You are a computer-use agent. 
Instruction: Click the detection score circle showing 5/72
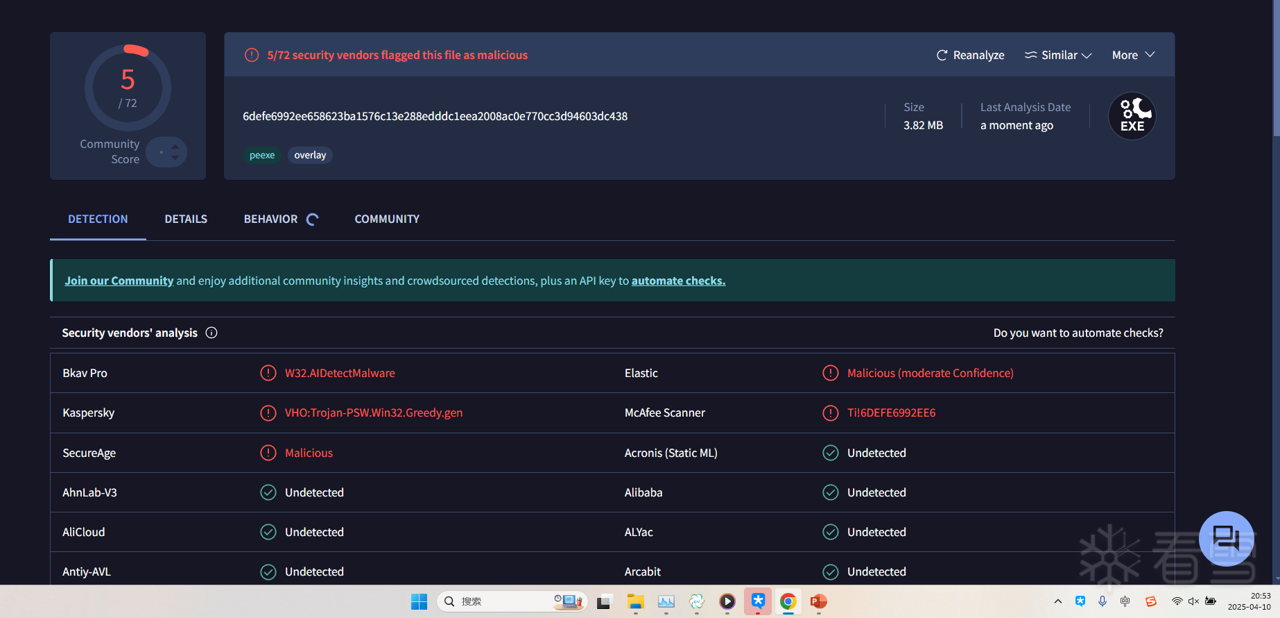click(x=128, y=88)
